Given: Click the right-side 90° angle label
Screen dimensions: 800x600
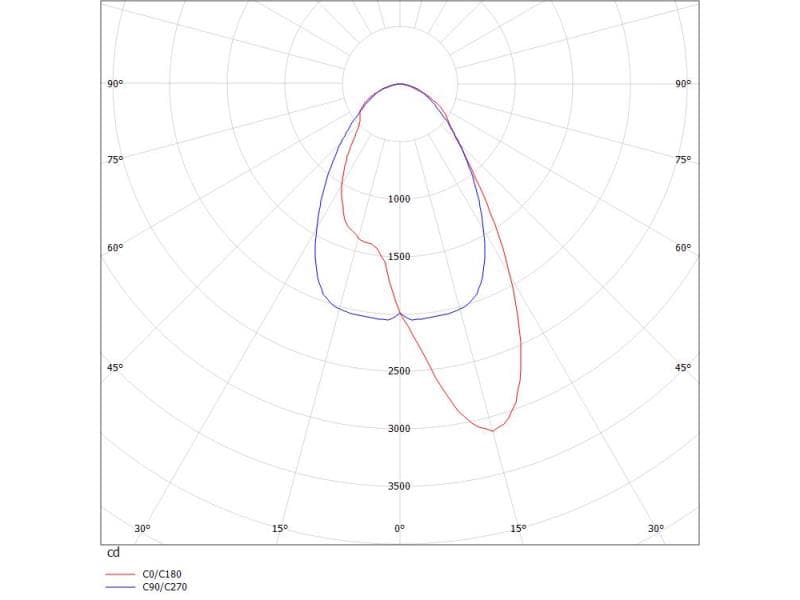Looking at the screenshot, I should [x=683, y=84].
